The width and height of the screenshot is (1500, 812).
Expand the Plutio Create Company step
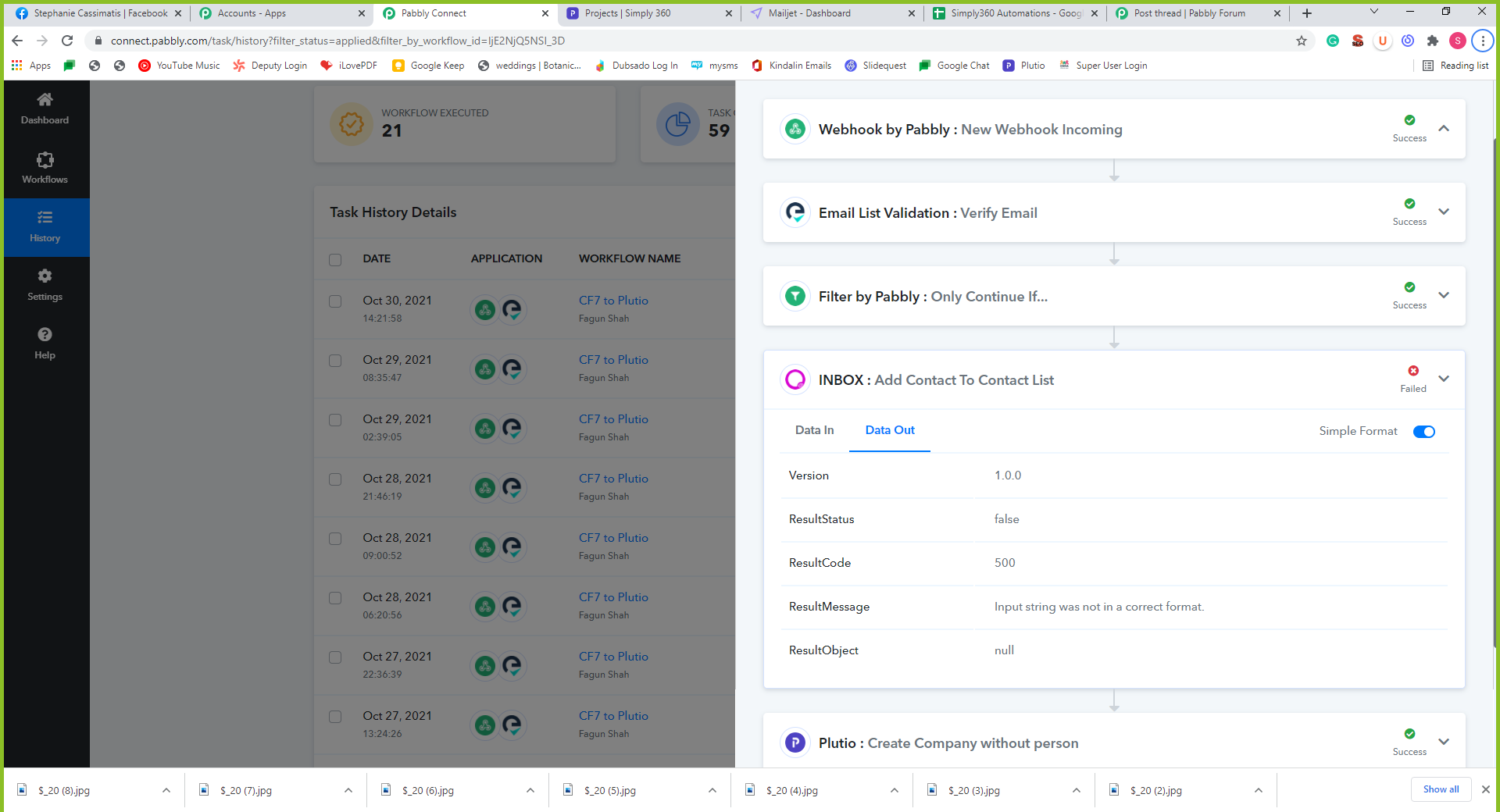1444,742
